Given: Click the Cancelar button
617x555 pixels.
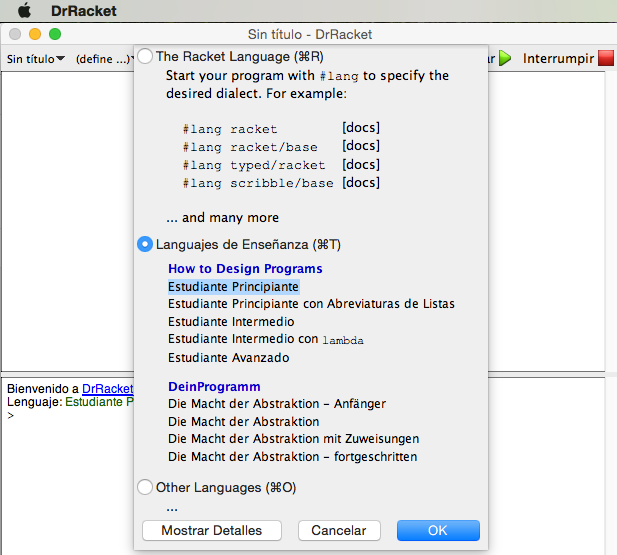Looking at the screenshot, I should point(339,530).
